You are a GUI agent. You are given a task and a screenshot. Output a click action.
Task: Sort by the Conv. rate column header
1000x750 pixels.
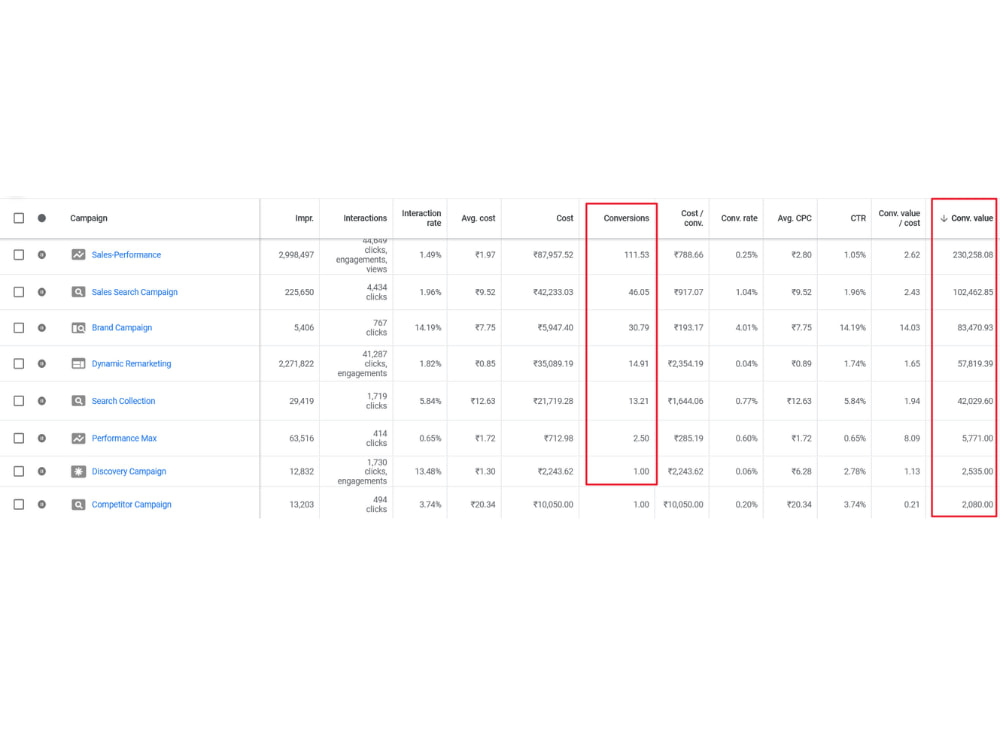click(739, 218)
